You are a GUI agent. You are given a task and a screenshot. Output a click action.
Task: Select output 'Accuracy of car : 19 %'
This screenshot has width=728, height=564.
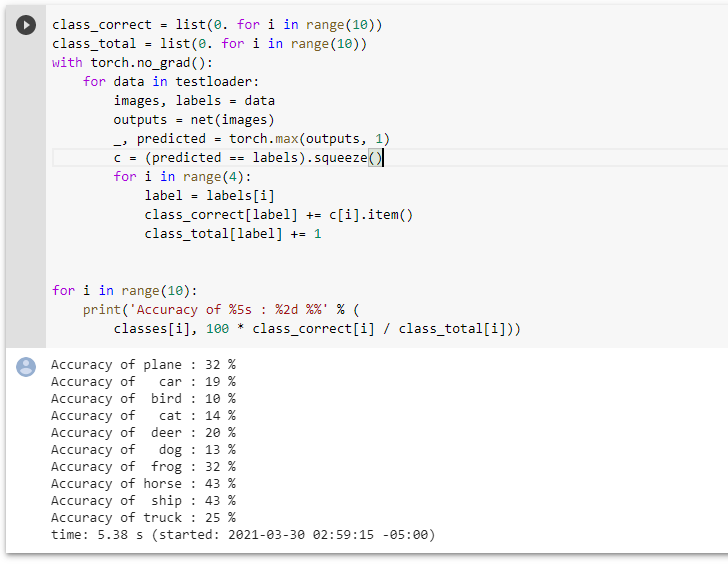click(x=143, y=382)
